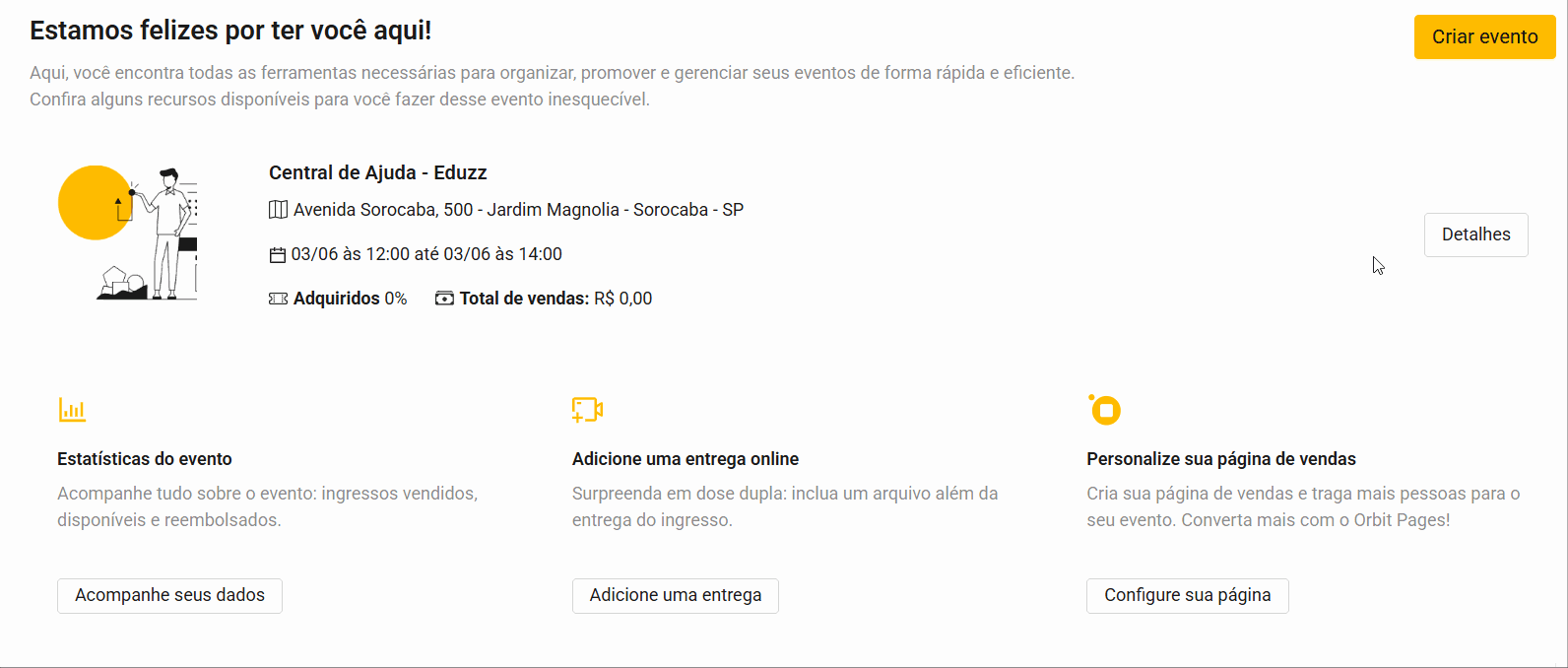Click the calendar icon beside event date
Image resolution: width=1568 pixels, height=668 pixels.
pyautogui.click(x=278, y=255)
